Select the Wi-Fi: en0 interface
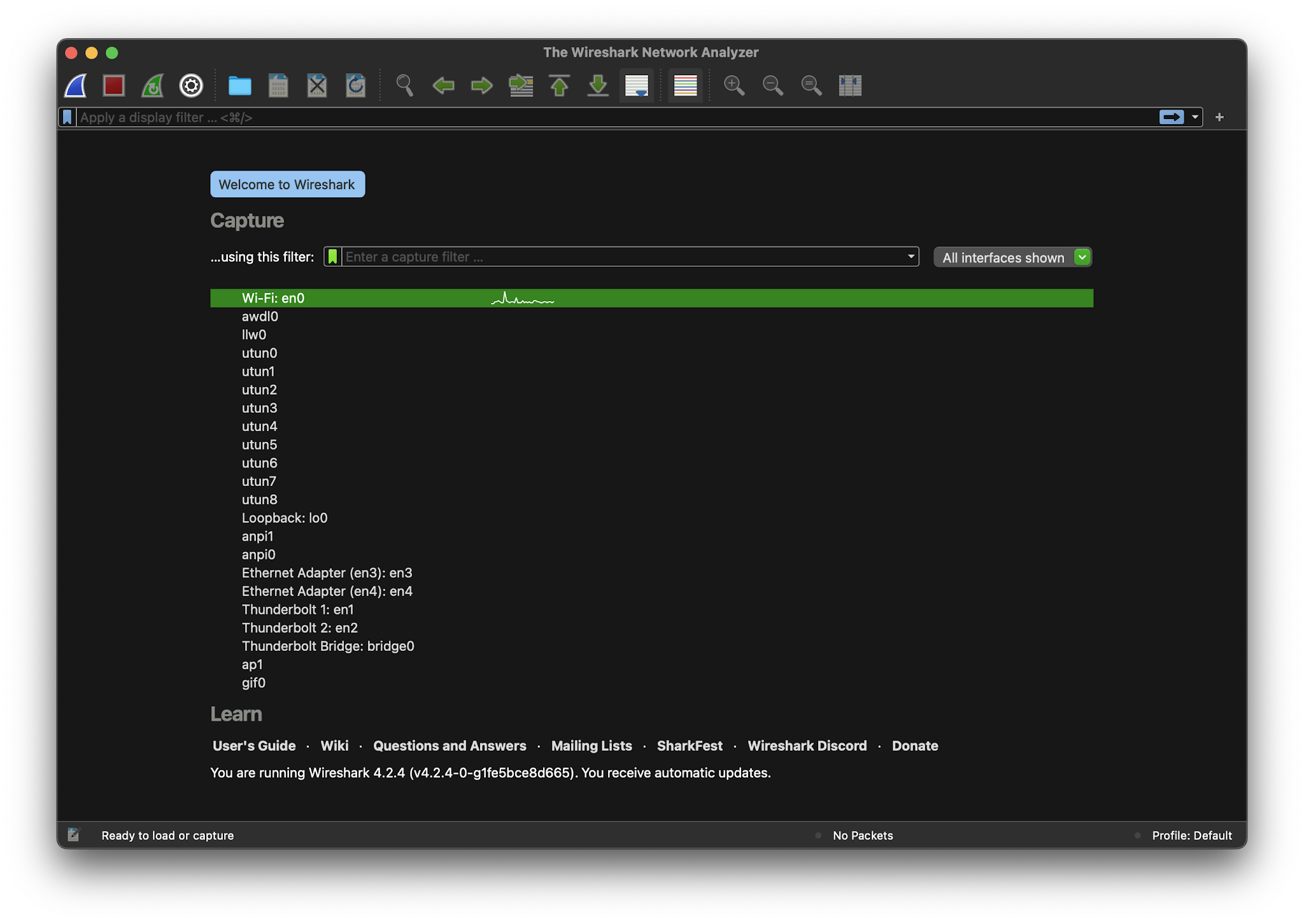This screenshot has height=924, width=1304. pyautogui.click(x=651, y=298)
